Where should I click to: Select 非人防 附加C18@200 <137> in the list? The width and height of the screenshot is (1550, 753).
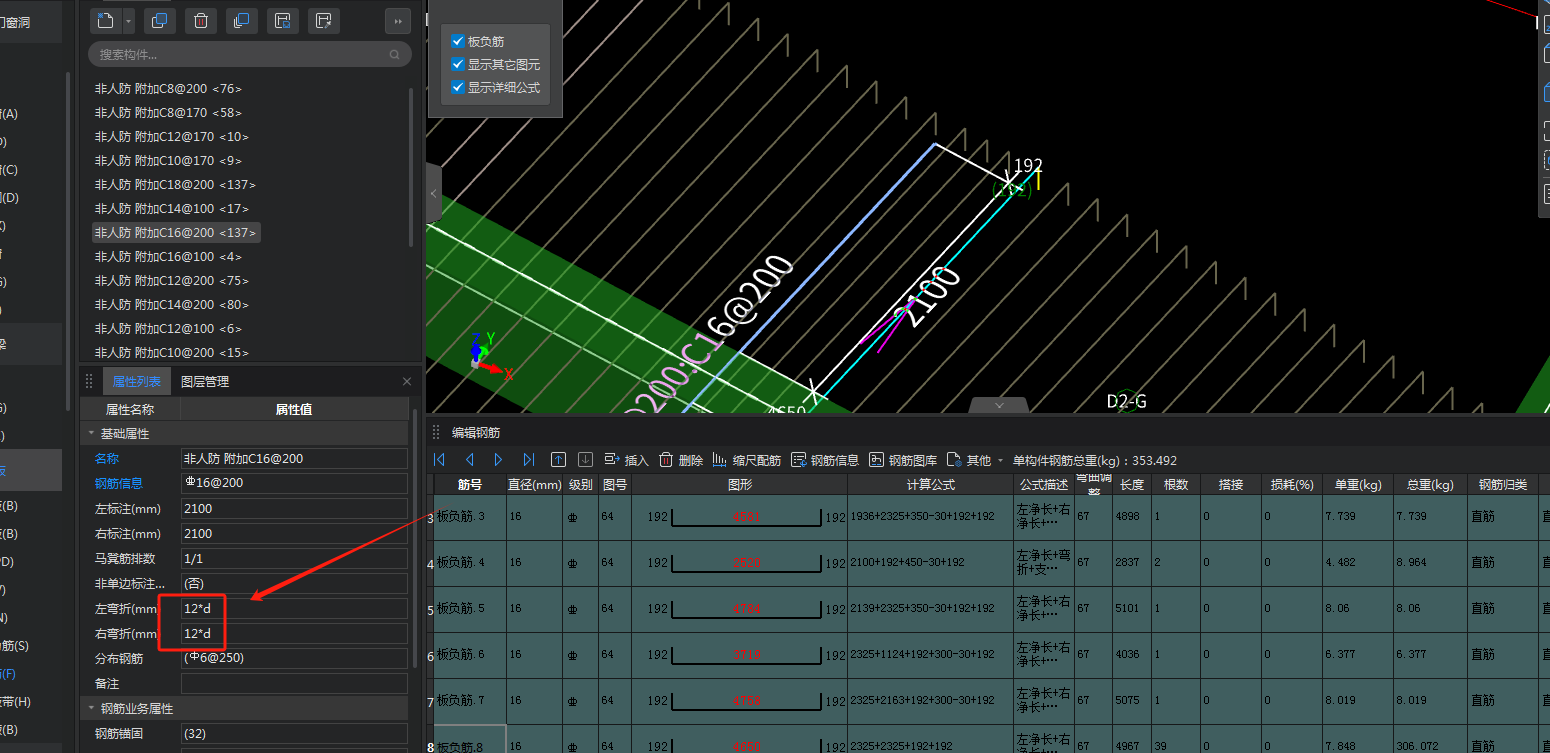pos(175,184)
